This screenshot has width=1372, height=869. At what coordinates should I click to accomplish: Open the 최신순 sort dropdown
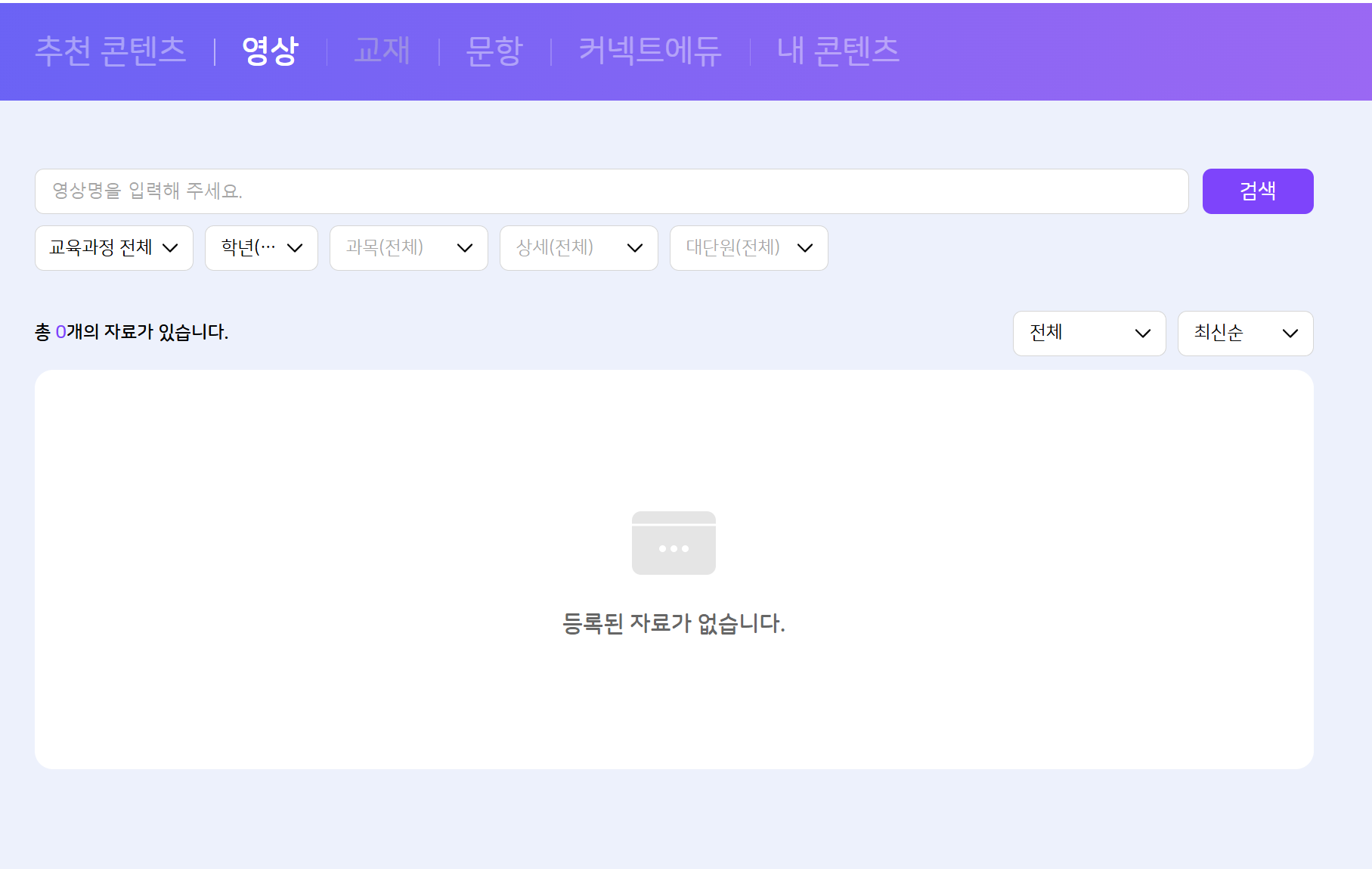click(x=1246, y=334)
